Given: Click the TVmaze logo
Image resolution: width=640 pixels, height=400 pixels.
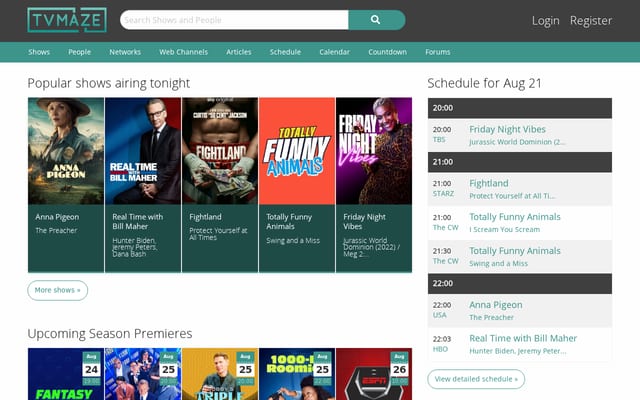Looking at the screenshot, I should 67,20.
